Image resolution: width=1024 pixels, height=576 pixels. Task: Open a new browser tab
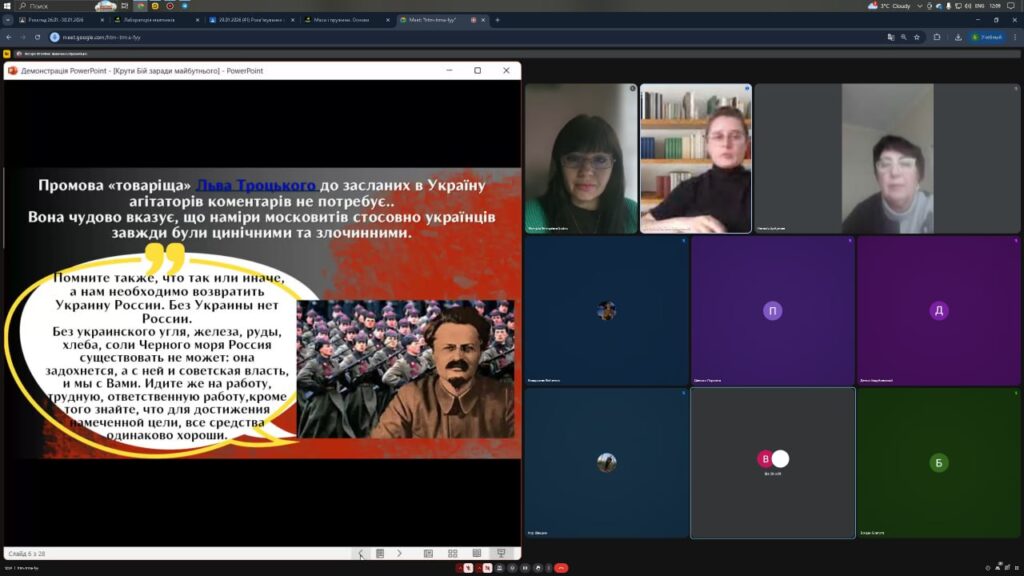pyautogui.click(x=497, y=20)
